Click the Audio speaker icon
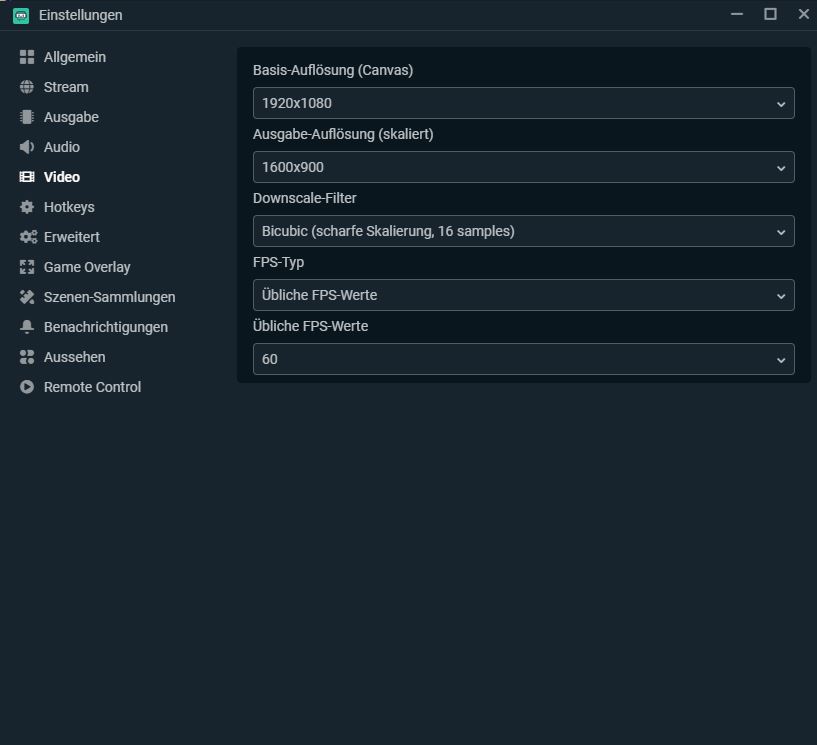This screenshot has width=817, height=745. point(27,147)
